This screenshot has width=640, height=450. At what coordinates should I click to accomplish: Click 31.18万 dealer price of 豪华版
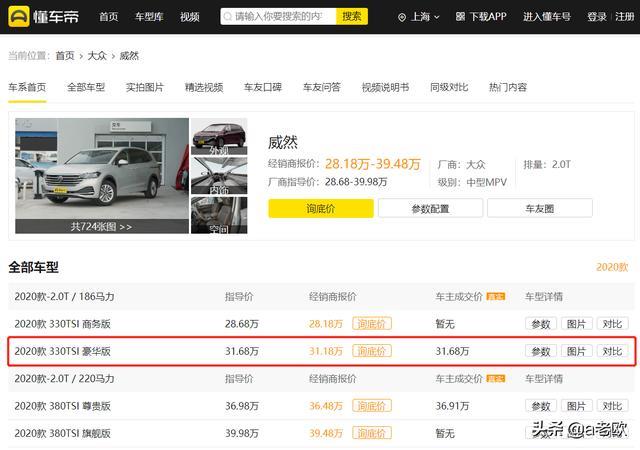[x=326, y=351]
